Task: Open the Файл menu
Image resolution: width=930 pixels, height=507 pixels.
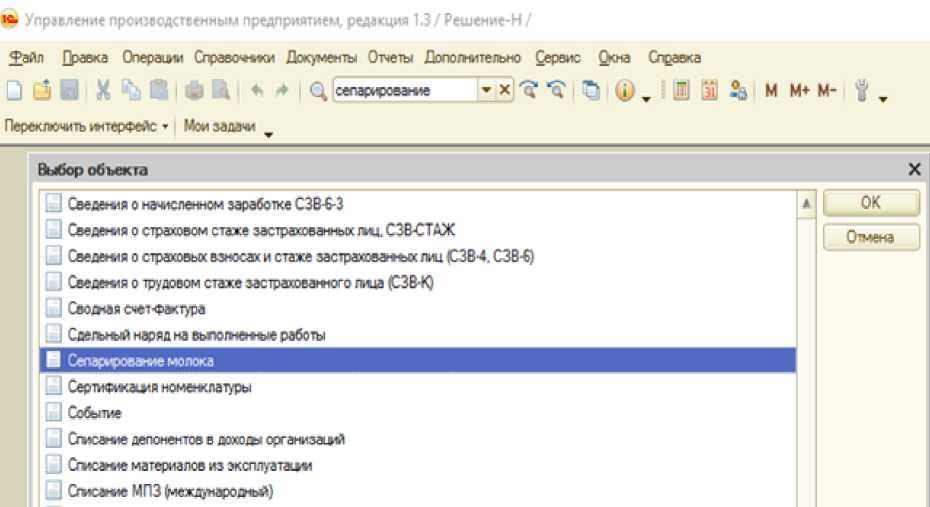Action: [x=27, y=58]
